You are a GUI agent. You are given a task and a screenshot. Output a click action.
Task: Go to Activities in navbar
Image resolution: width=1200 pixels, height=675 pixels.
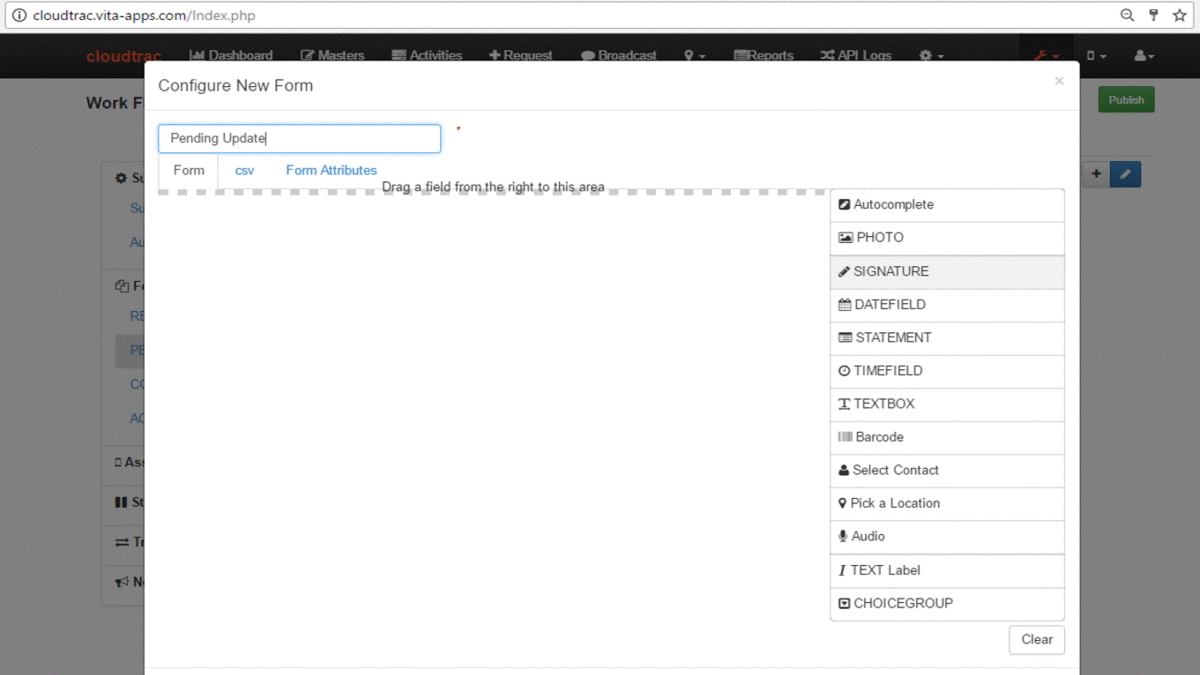[427, 56]
